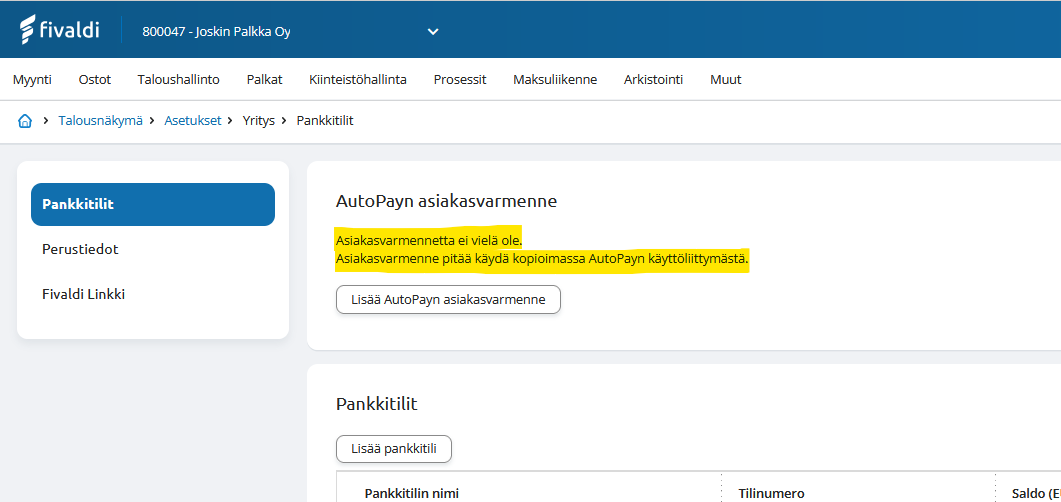Open the Taloushallinto menu
The width and height of the screenshot is (1061, 502).
click(x=179, y=80)
